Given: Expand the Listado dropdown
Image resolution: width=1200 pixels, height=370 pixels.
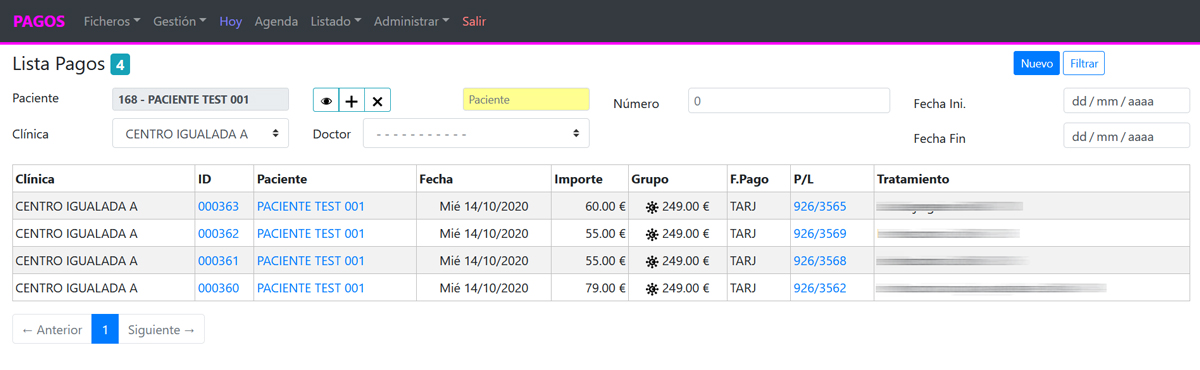Looking at the screenshot, I should (x=336, y=21).
